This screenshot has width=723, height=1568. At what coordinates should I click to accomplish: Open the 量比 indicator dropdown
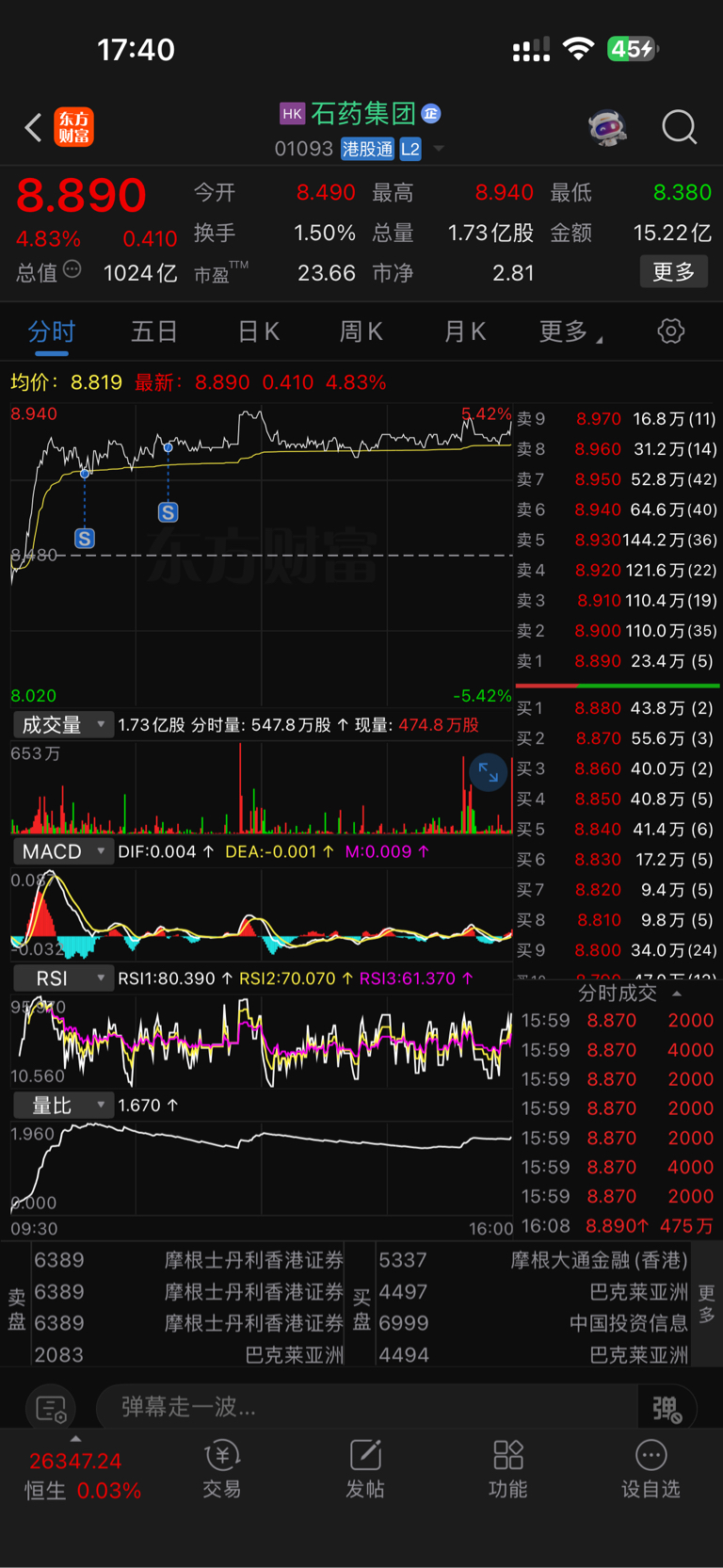pos(63,1105)
